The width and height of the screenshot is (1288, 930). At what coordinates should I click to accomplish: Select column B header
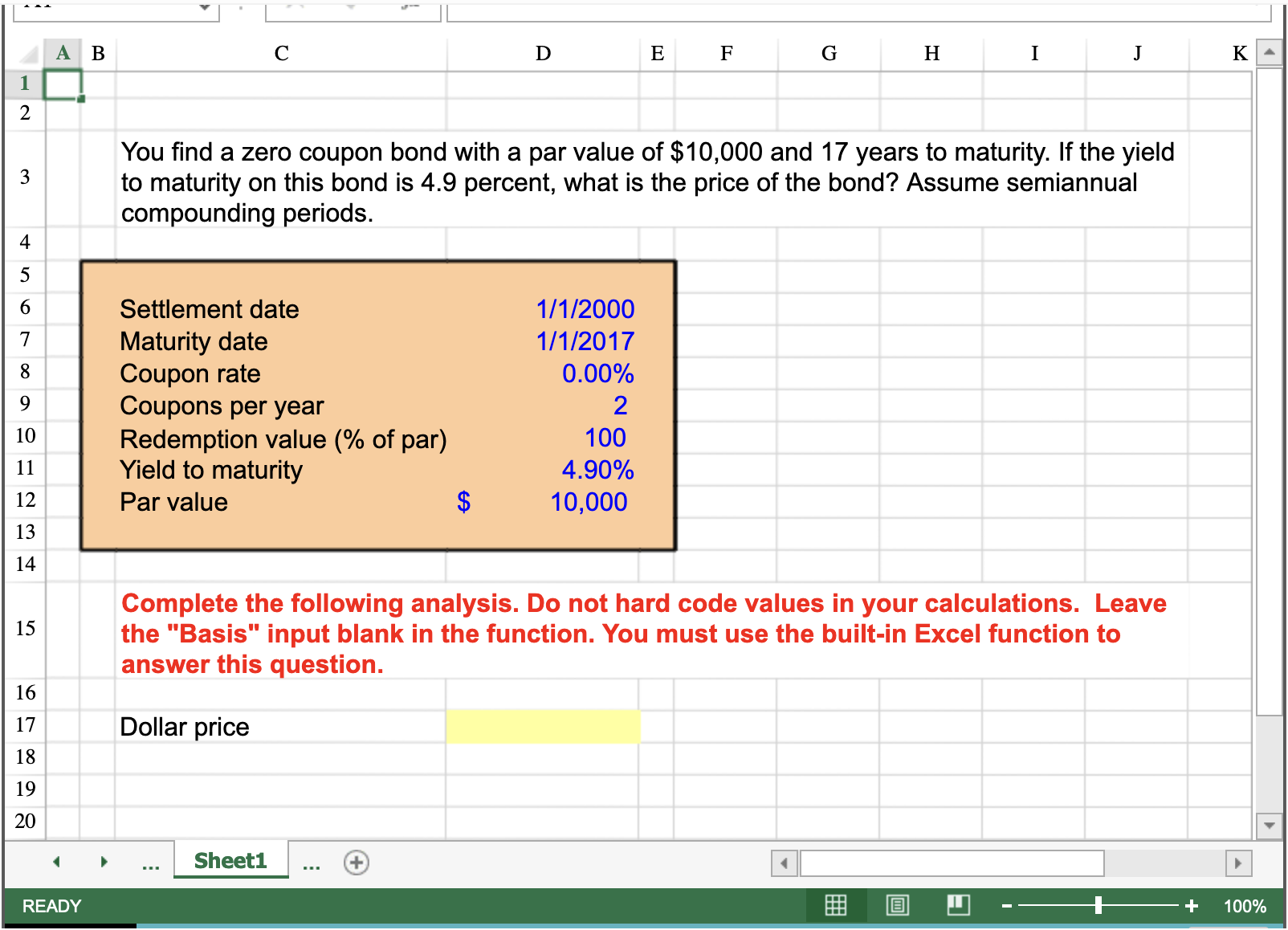coord(98,54)
